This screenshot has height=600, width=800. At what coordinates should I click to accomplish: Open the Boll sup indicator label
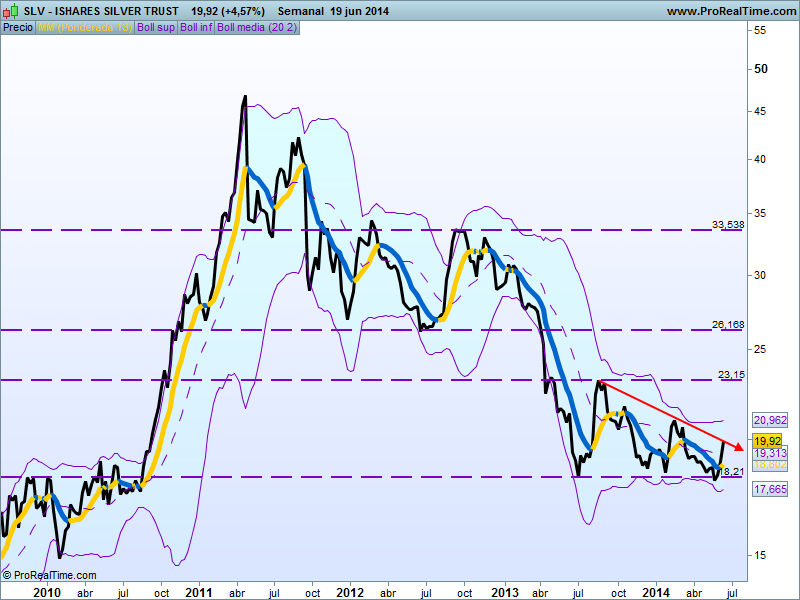click(x=155, y=27)
